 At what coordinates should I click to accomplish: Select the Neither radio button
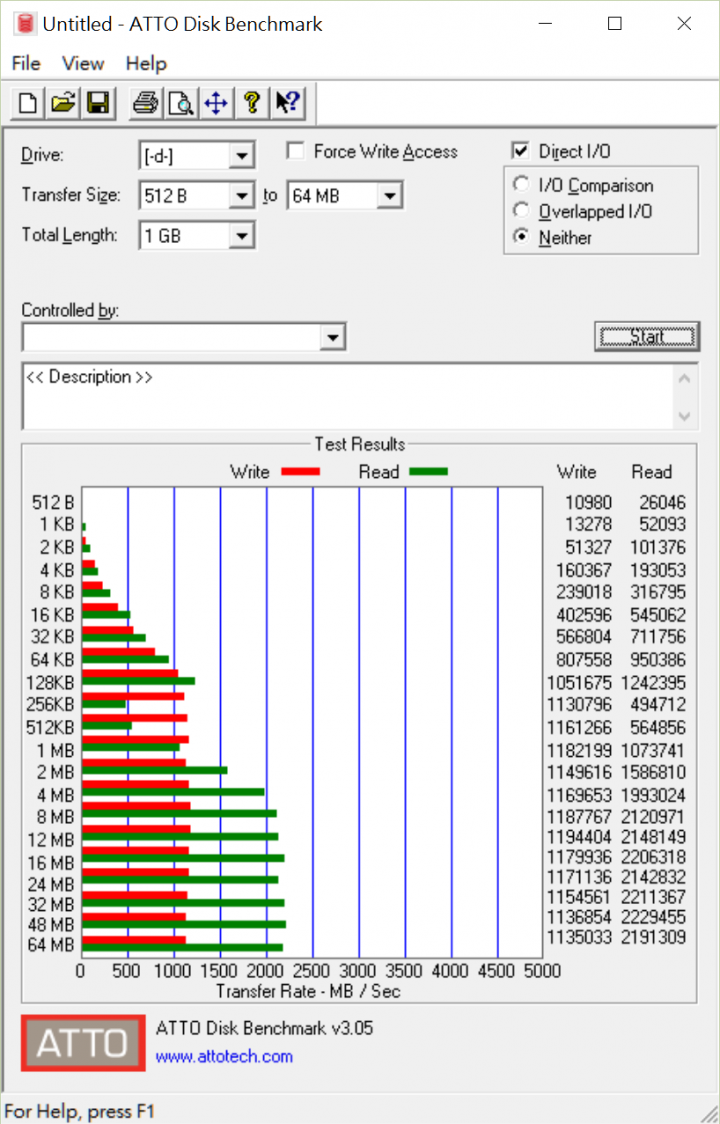[x=521, y=237]
